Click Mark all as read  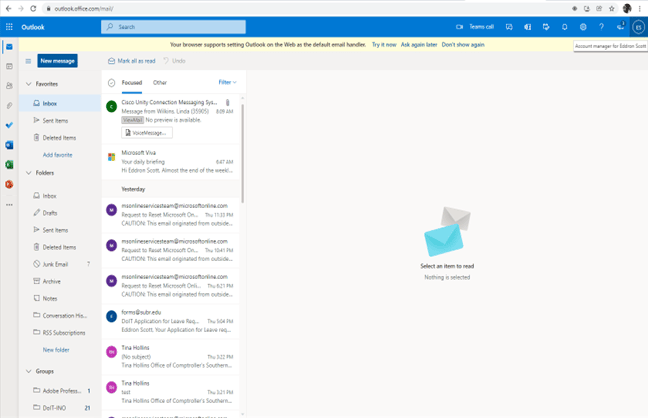click(132, 61)
